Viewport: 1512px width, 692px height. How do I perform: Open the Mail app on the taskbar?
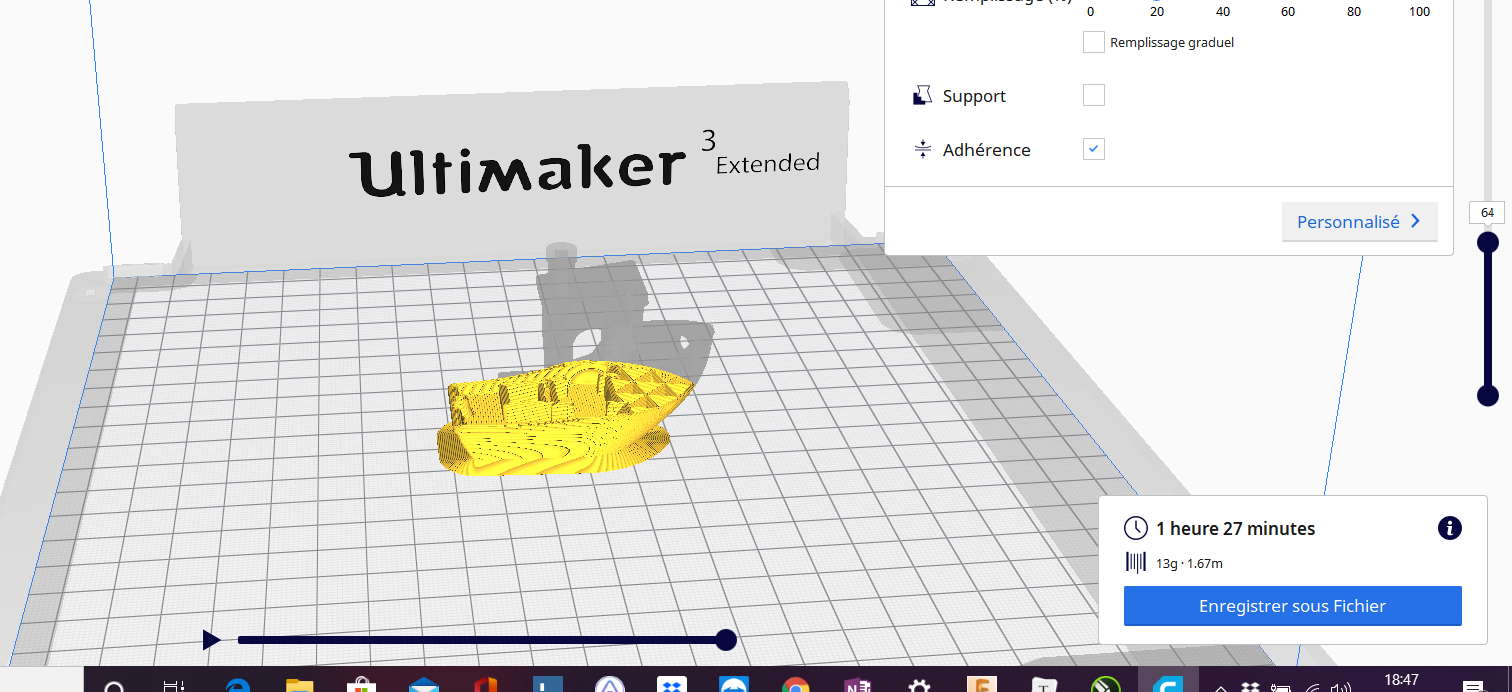424,685
